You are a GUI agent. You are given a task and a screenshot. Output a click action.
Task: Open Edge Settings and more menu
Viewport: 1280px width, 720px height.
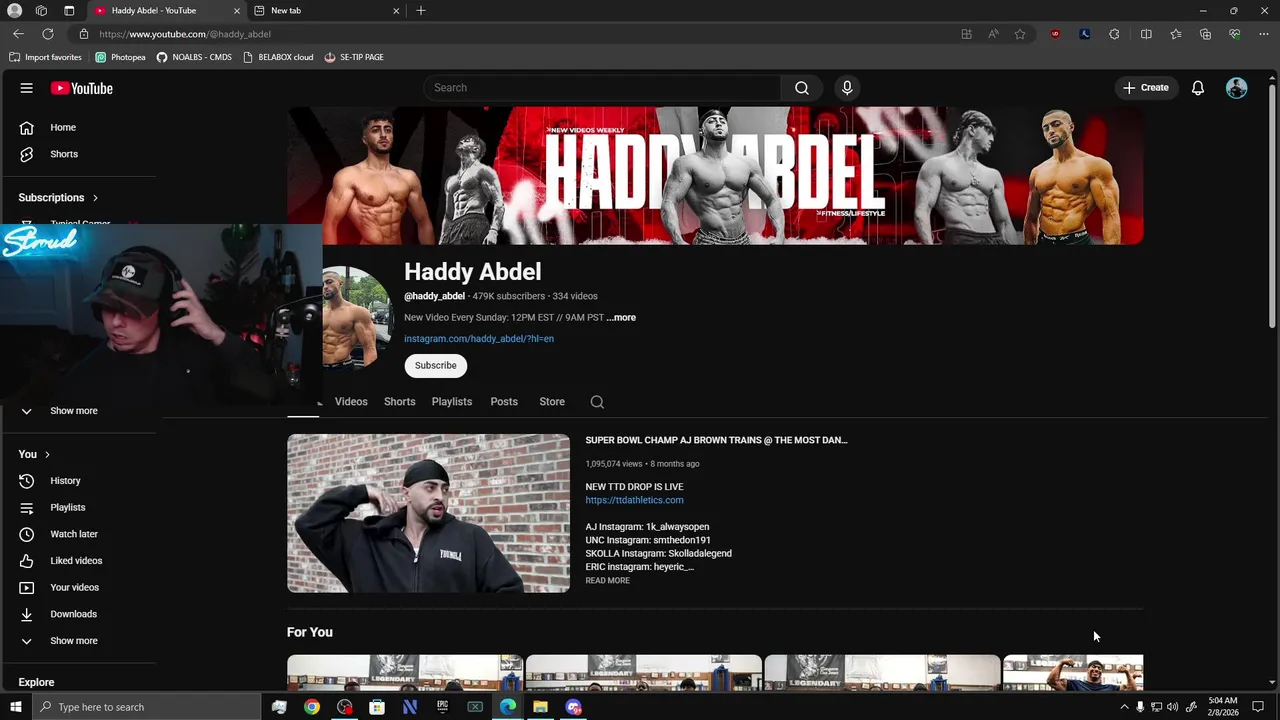pyautogui.click(x=1262, y=34)
